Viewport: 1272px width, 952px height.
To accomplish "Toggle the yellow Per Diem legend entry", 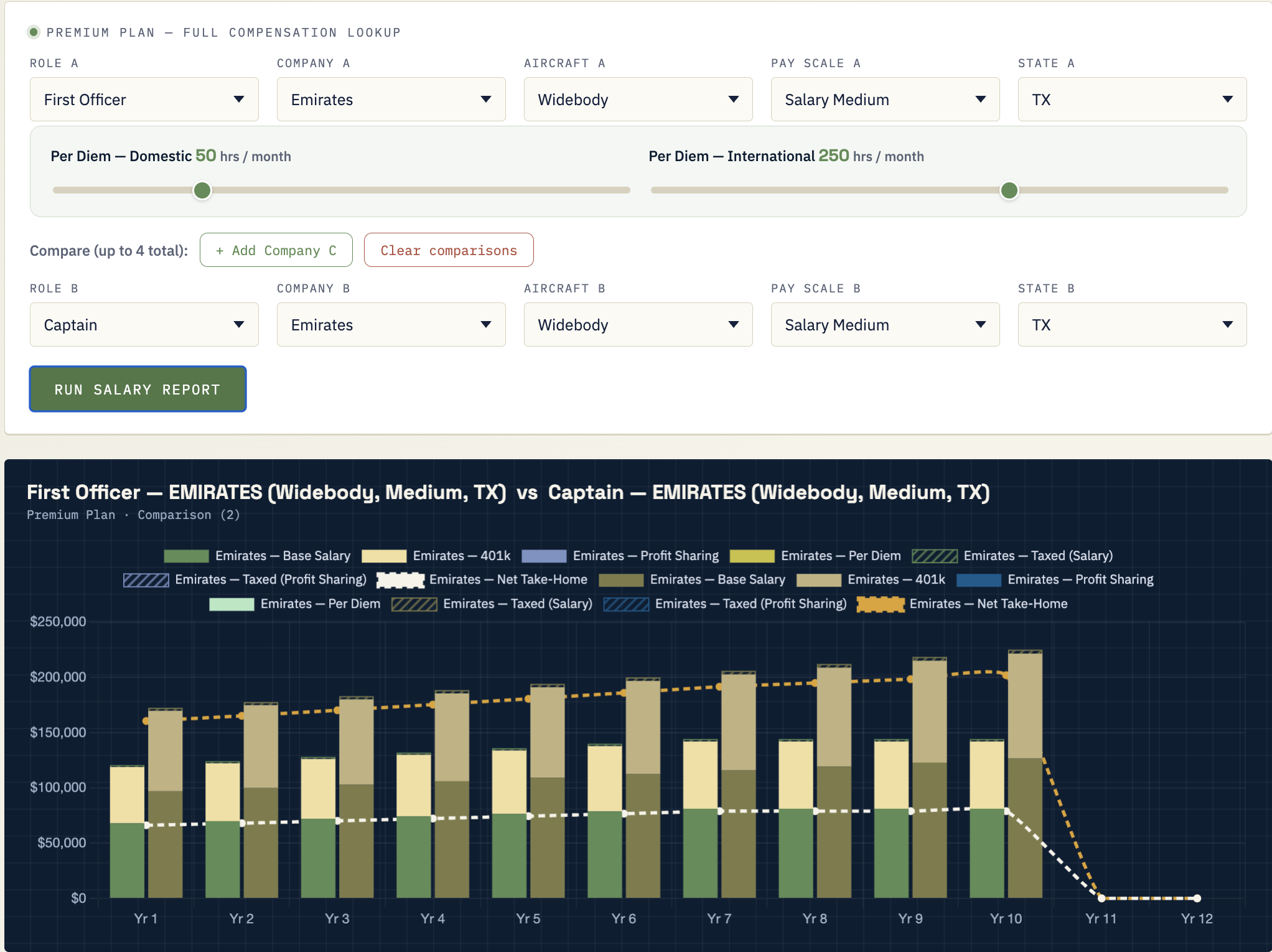I will coord(815,556).
